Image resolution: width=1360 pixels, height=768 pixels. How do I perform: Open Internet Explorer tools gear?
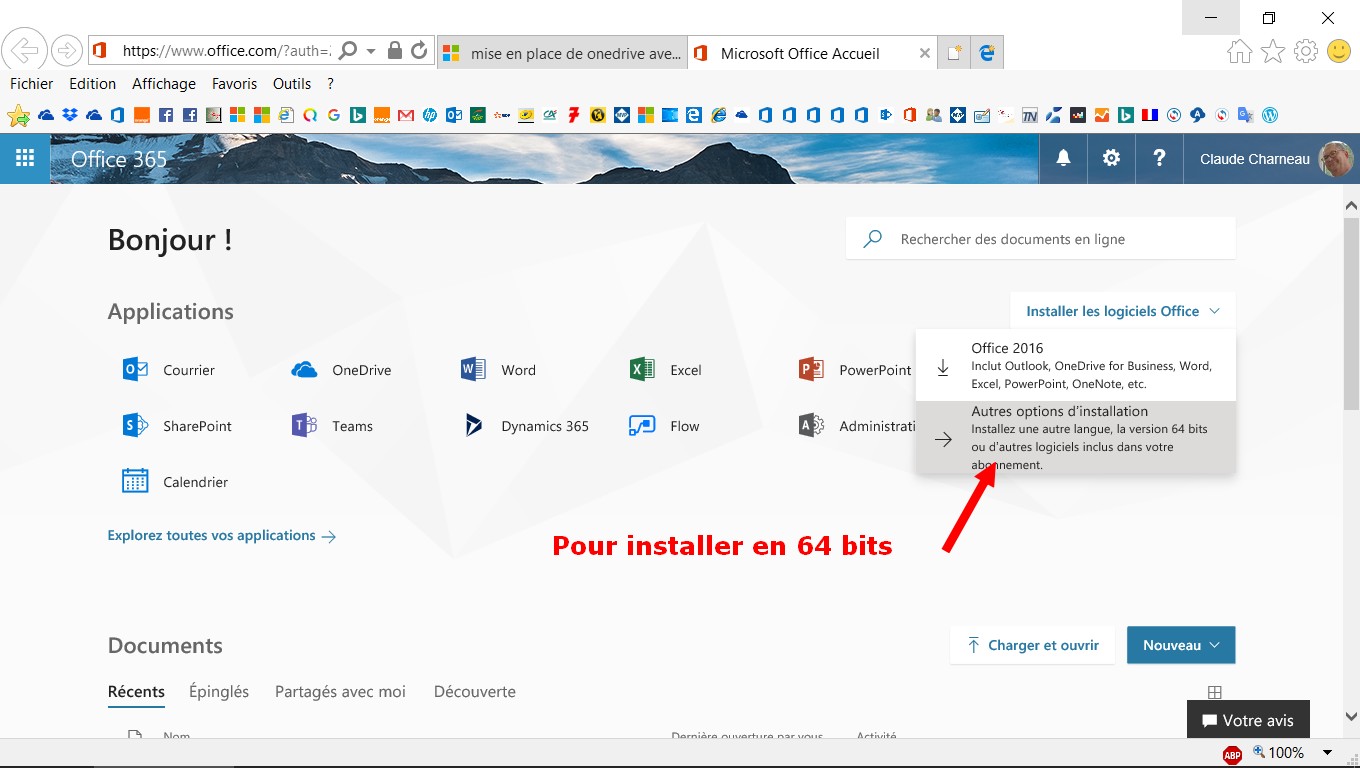1306,51
